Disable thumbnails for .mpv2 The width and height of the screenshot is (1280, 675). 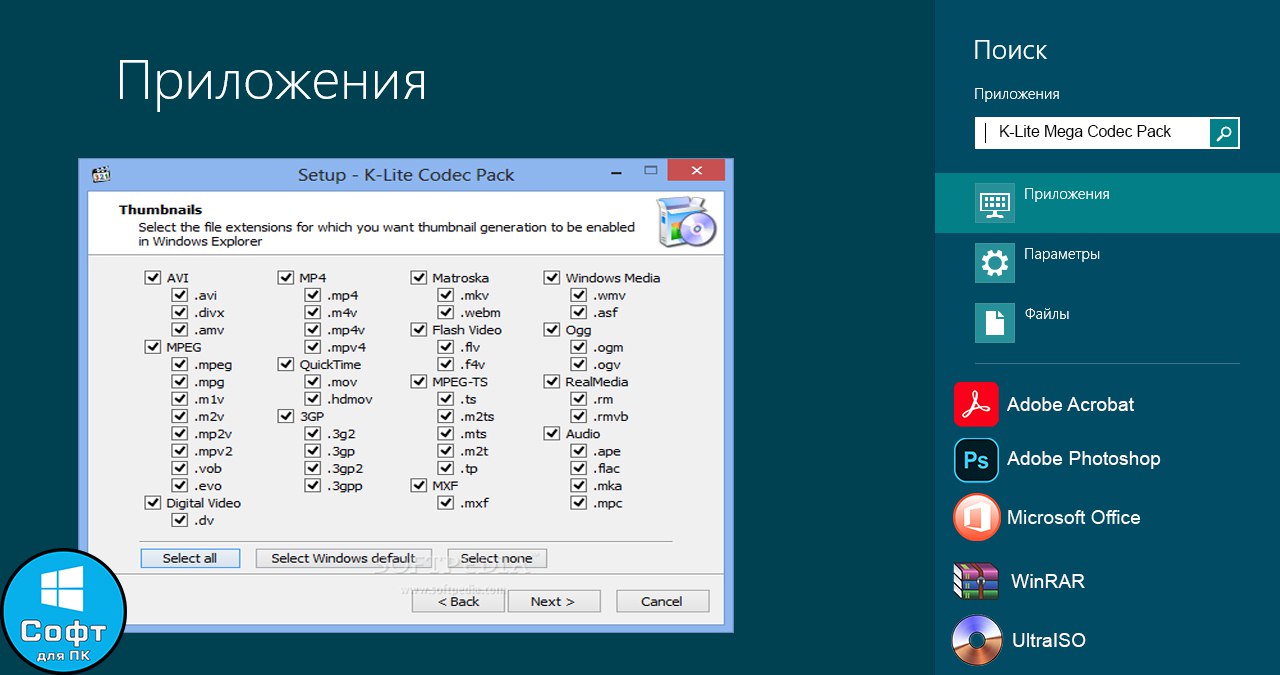pyautogui.click(x=179, y=451)
